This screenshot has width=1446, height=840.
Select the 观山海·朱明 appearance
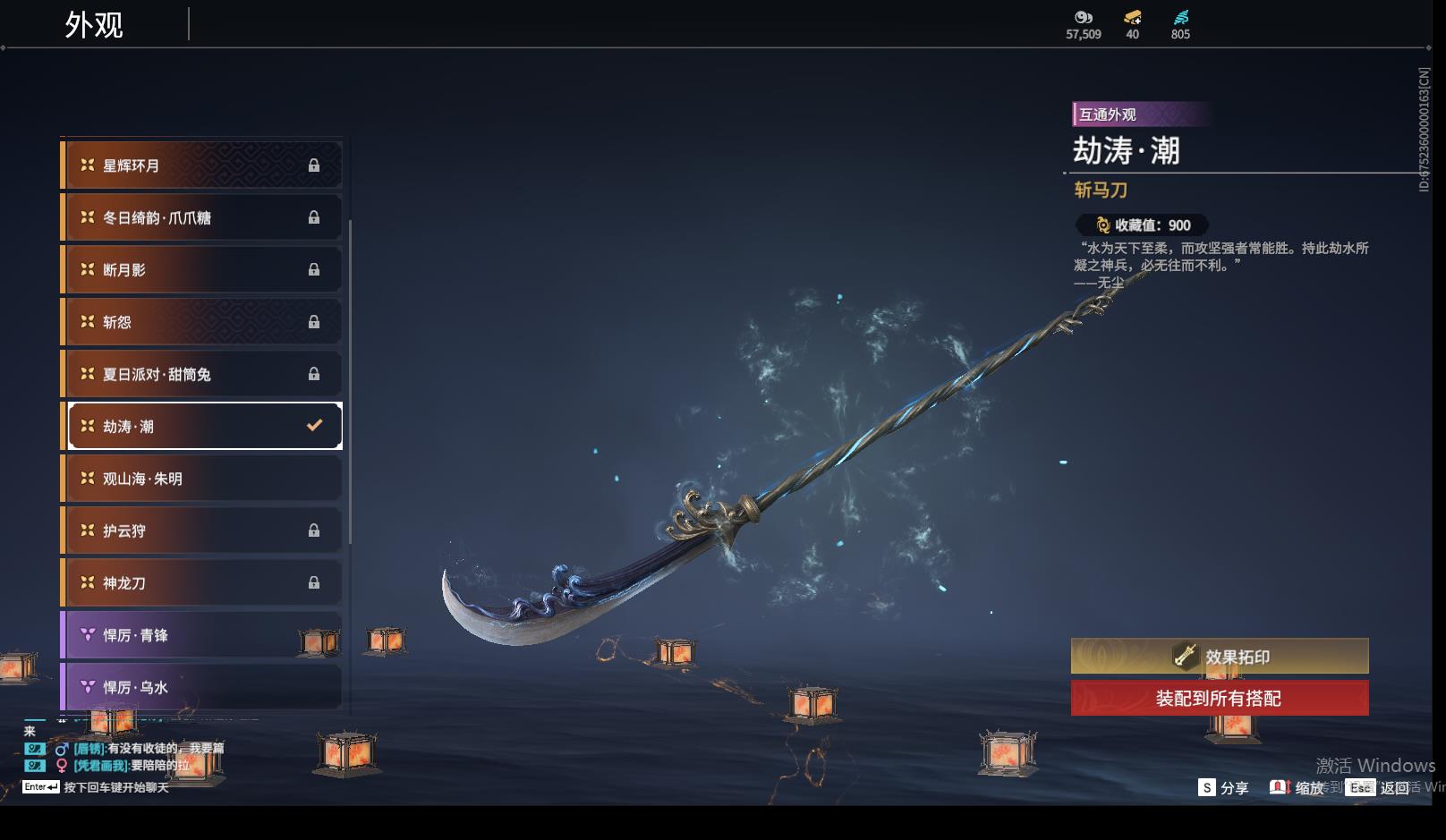pyautogui.click(x=201, y=479)
